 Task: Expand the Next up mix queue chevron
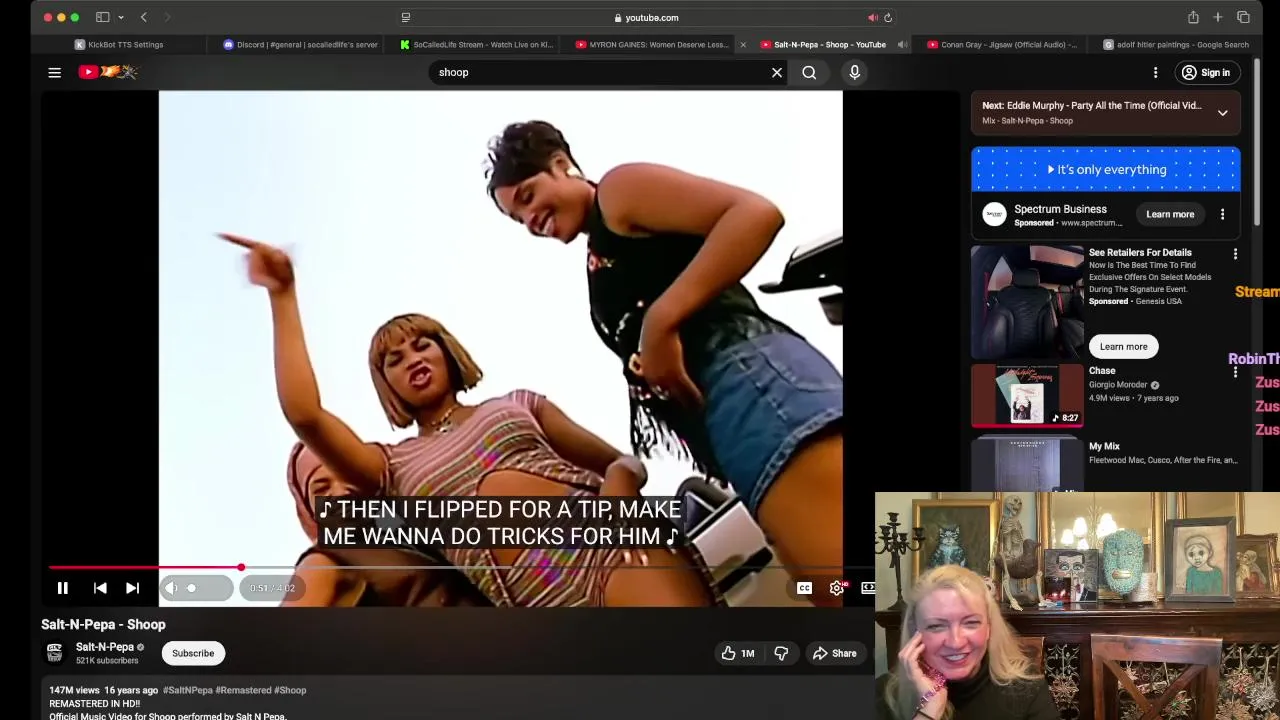click(x=1222, y=113)
